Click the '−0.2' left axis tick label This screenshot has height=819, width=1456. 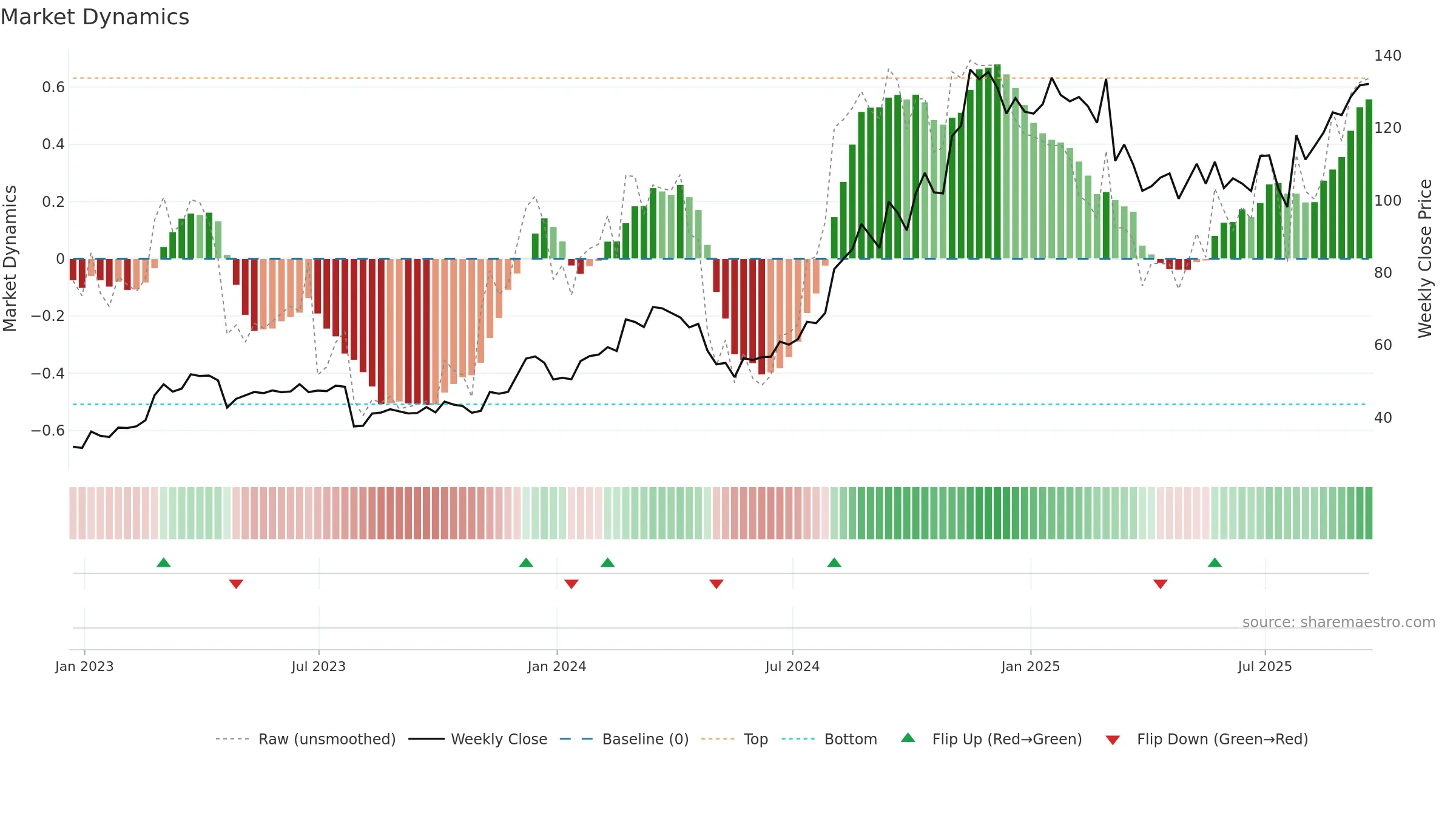click(x=48, y=316)
